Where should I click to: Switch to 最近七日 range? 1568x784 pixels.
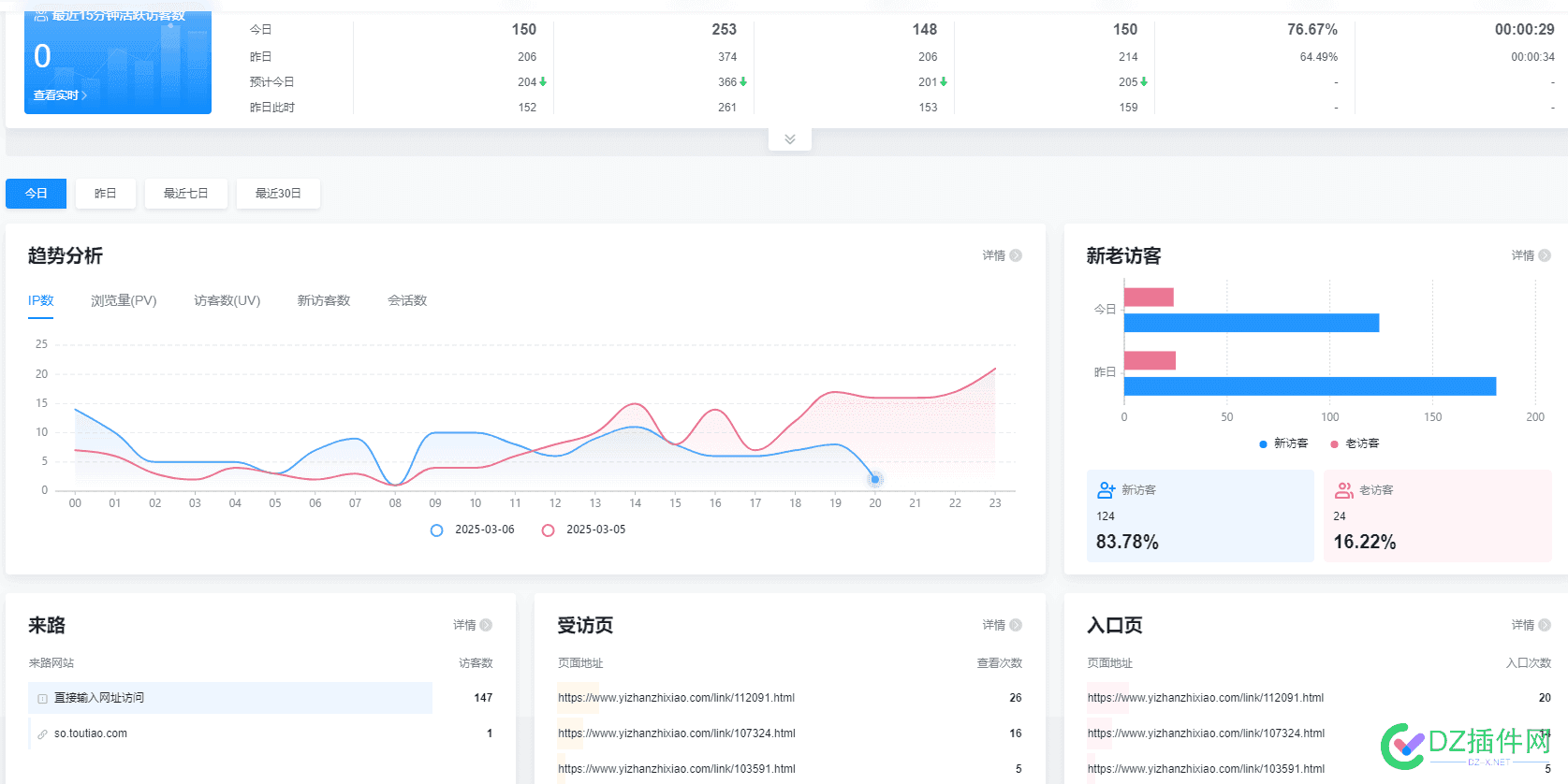186,194
